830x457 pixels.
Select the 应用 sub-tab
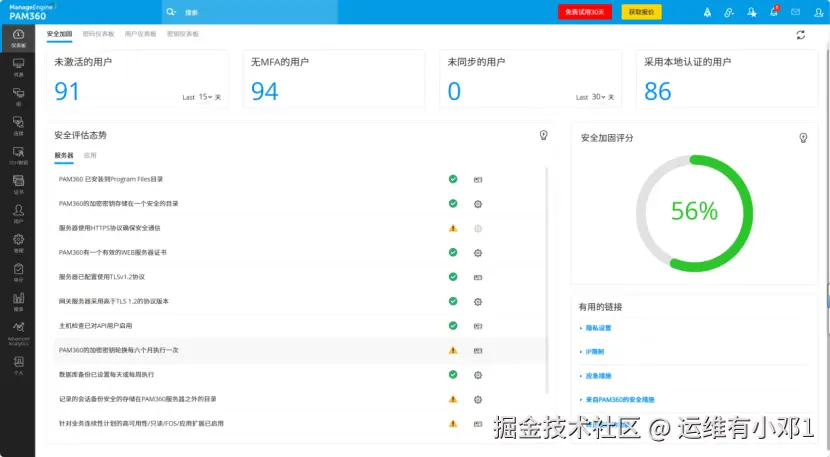tap(90, 155)
